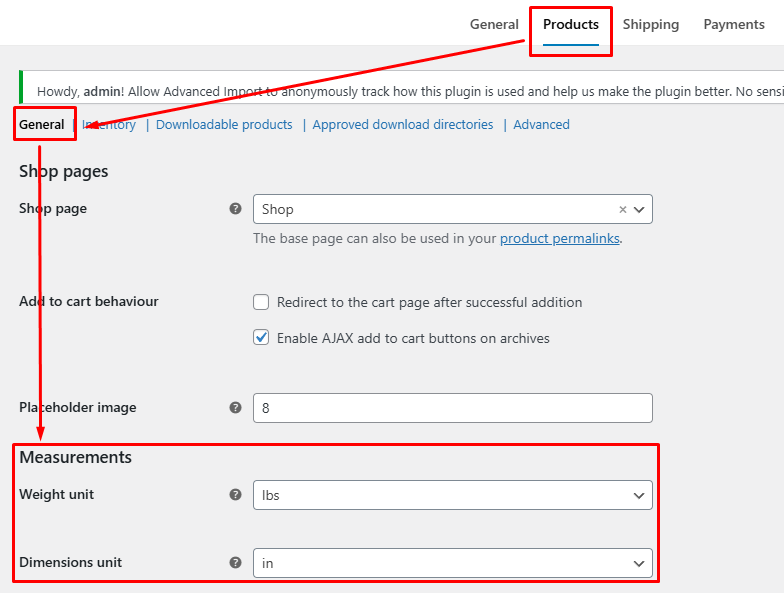Viewport: 784px width, 593px height.
Task: Select the General products subsection
Action: coord(42,124)
